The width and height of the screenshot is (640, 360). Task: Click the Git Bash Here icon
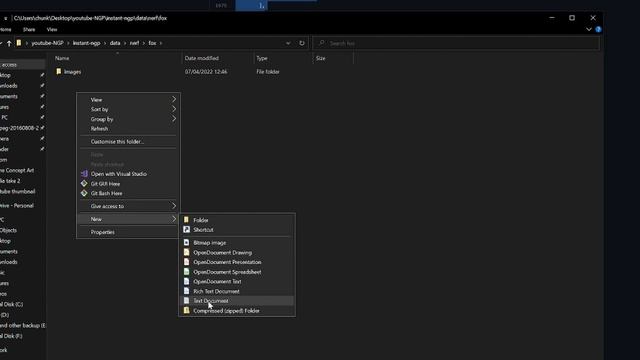[84, 193]
